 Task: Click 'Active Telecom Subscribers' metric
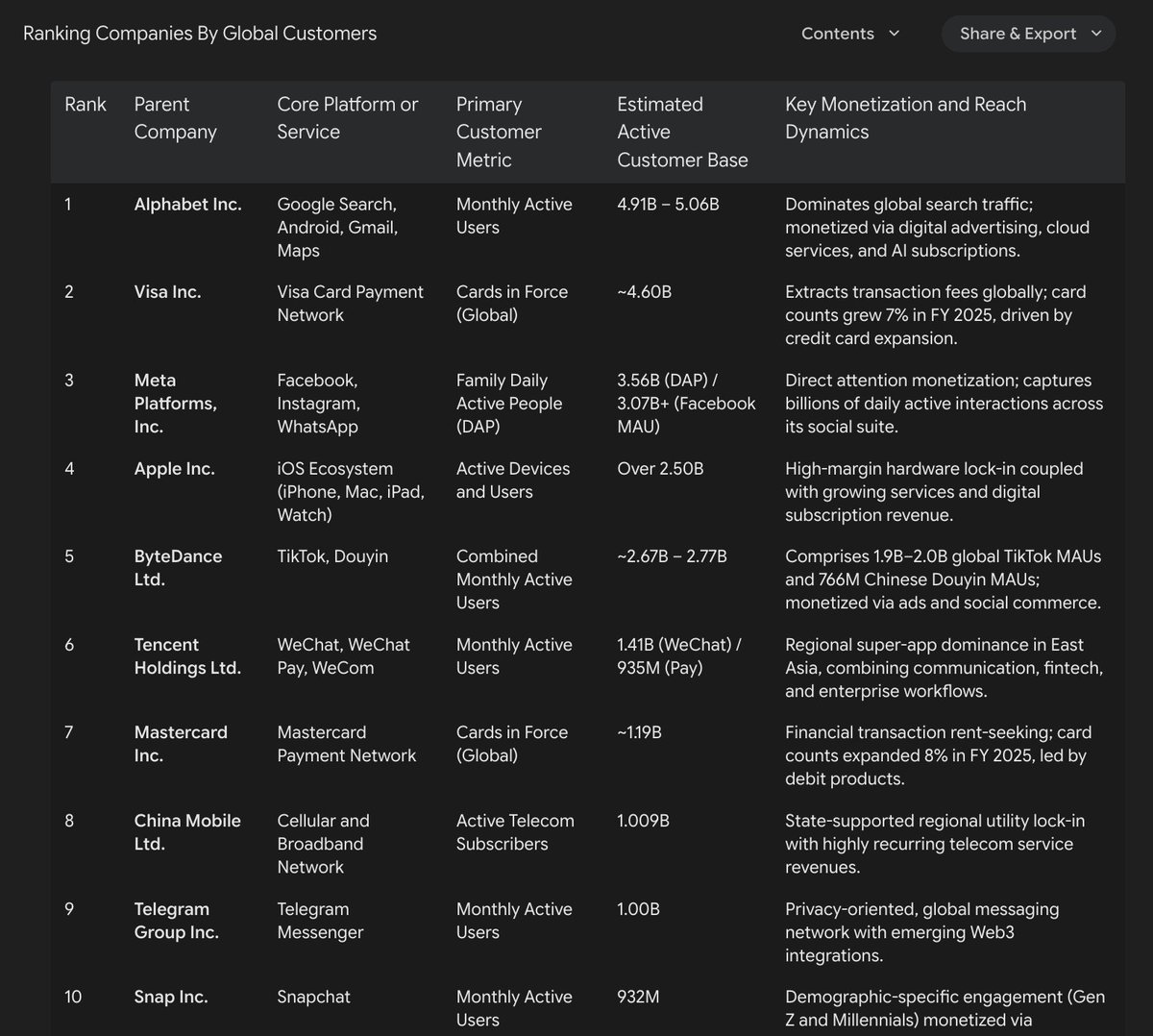click(x=515, y=832)
